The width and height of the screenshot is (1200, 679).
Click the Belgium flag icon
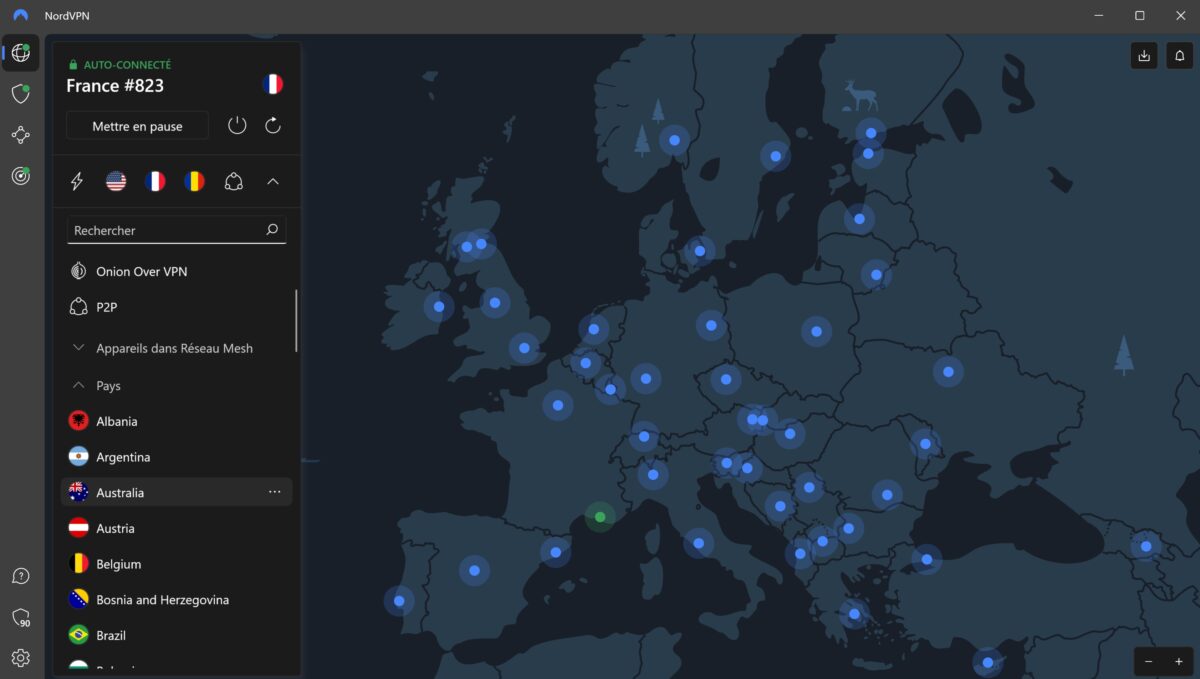[x=79, y=564]
